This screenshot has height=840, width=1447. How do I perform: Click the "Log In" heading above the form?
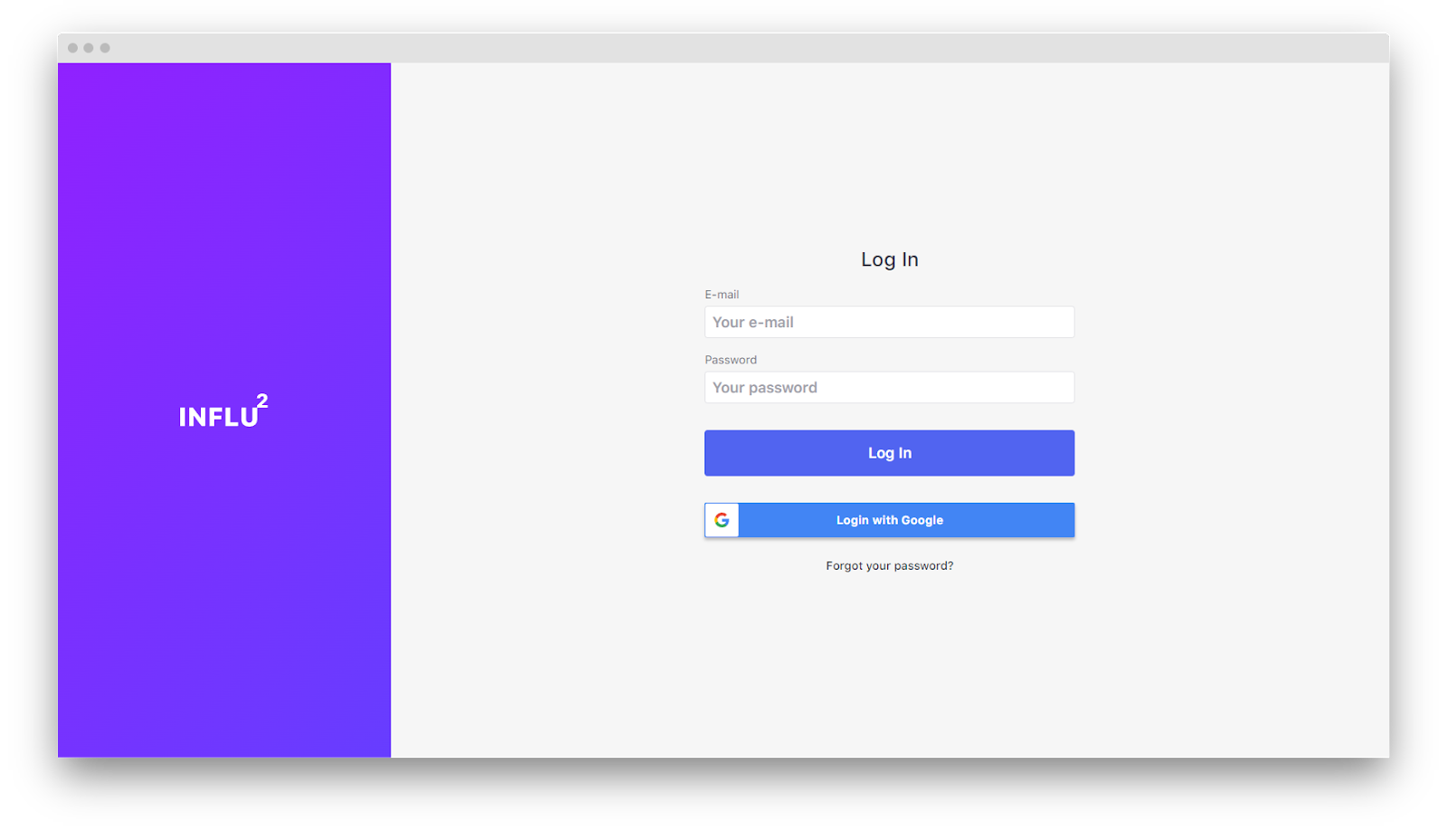click(889, 260)
